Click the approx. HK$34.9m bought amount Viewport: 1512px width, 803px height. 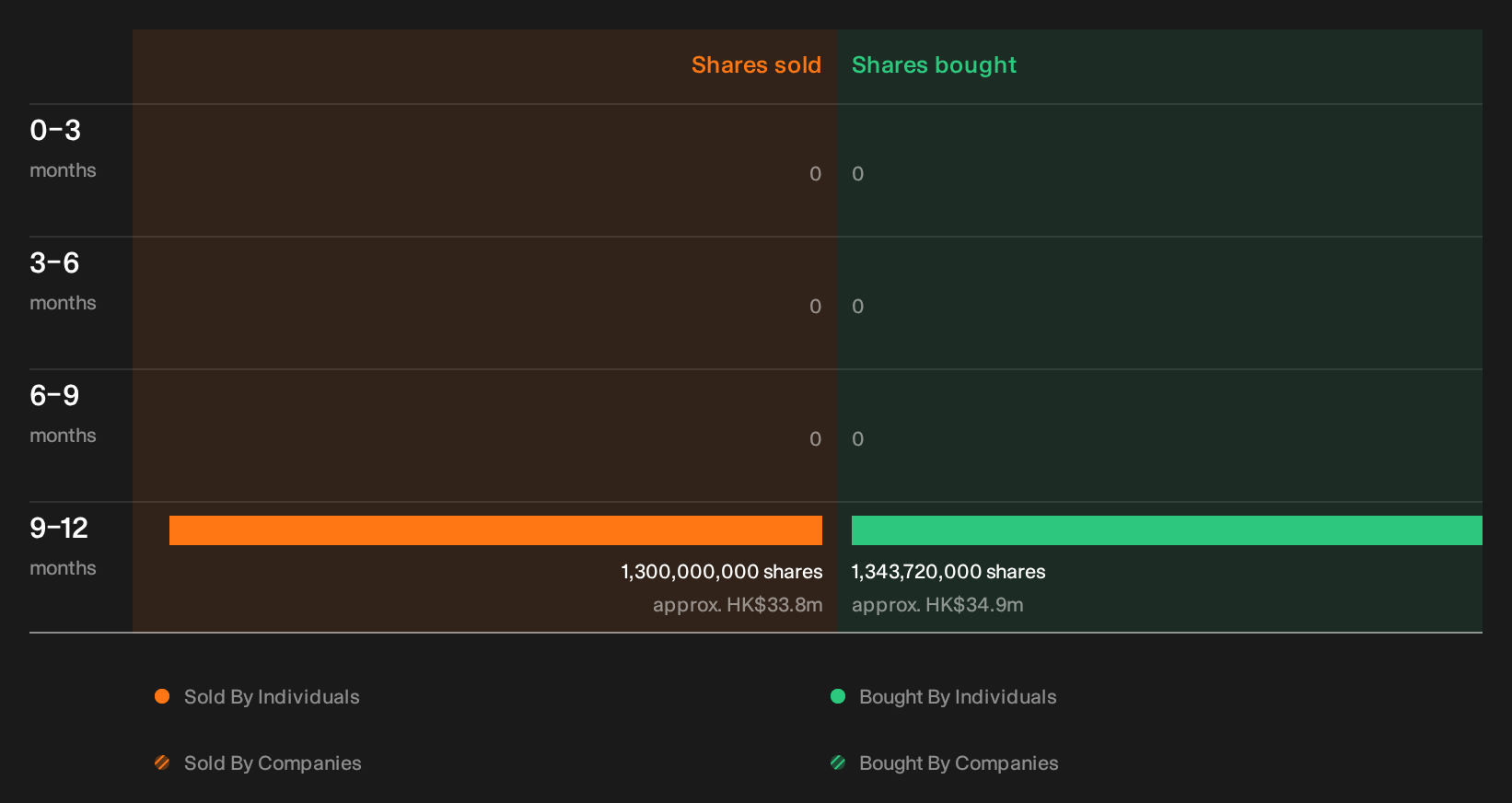(x=937, y=605)
